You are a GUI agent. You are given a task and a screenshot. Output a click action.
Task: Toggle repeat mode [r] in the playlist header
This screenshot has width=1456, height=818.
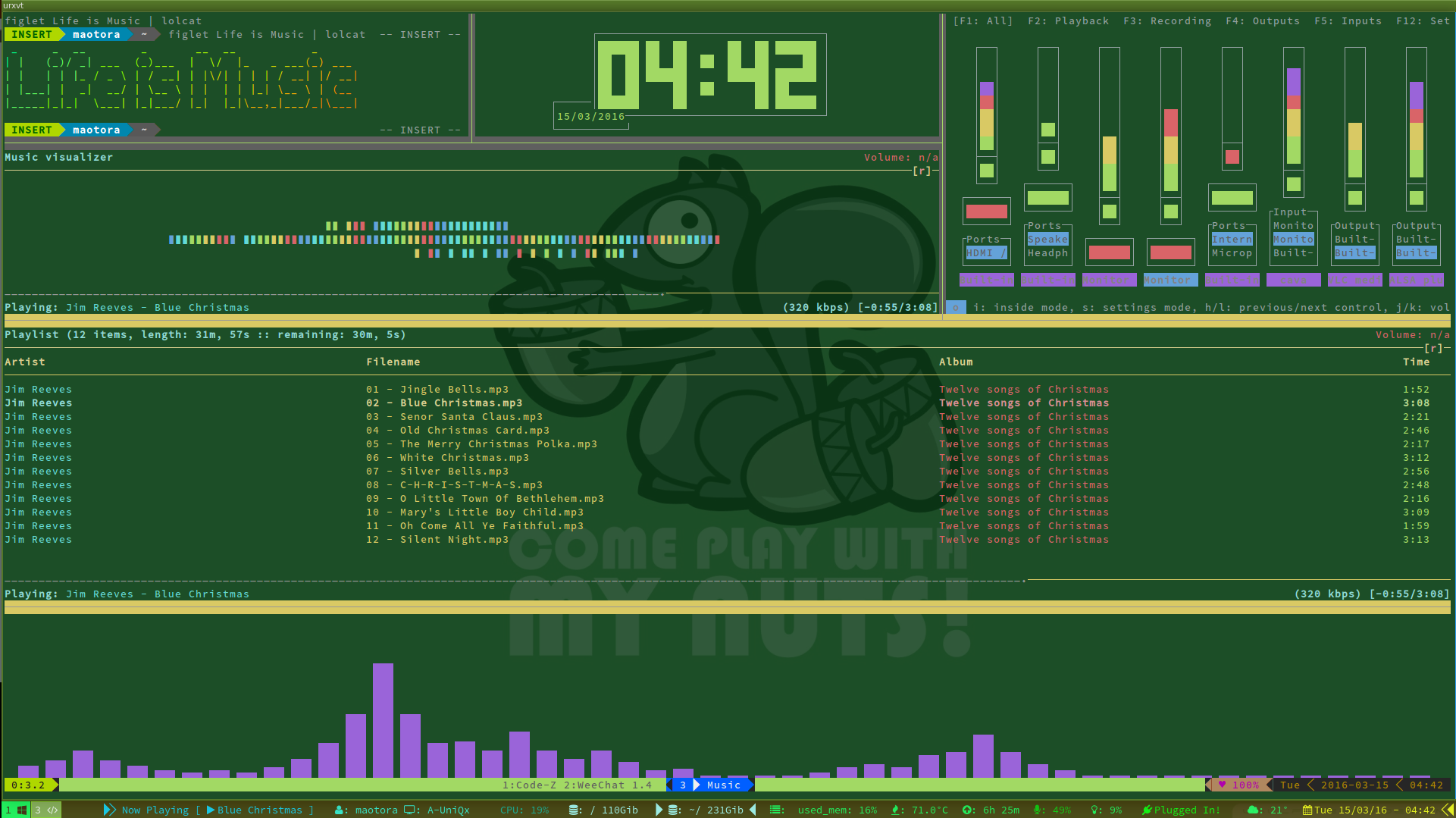click(x=1433, y=348)
